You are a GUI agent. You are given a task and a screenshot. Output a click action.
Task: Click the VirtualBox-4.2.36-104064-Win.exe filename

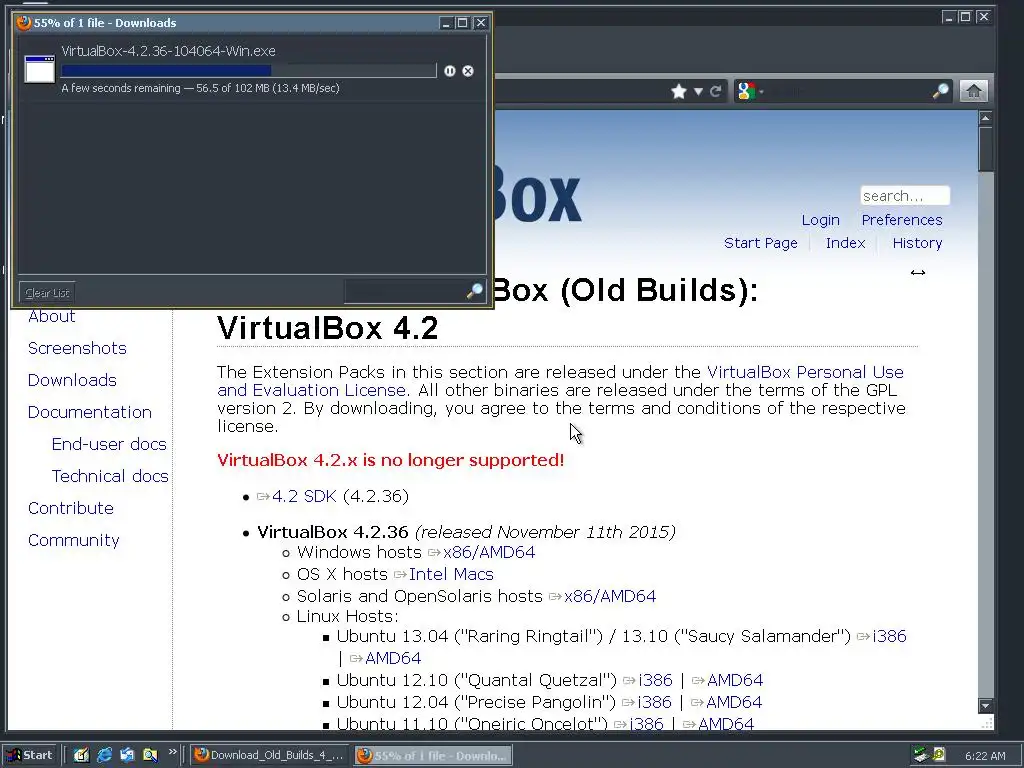(x=168, y=51)
